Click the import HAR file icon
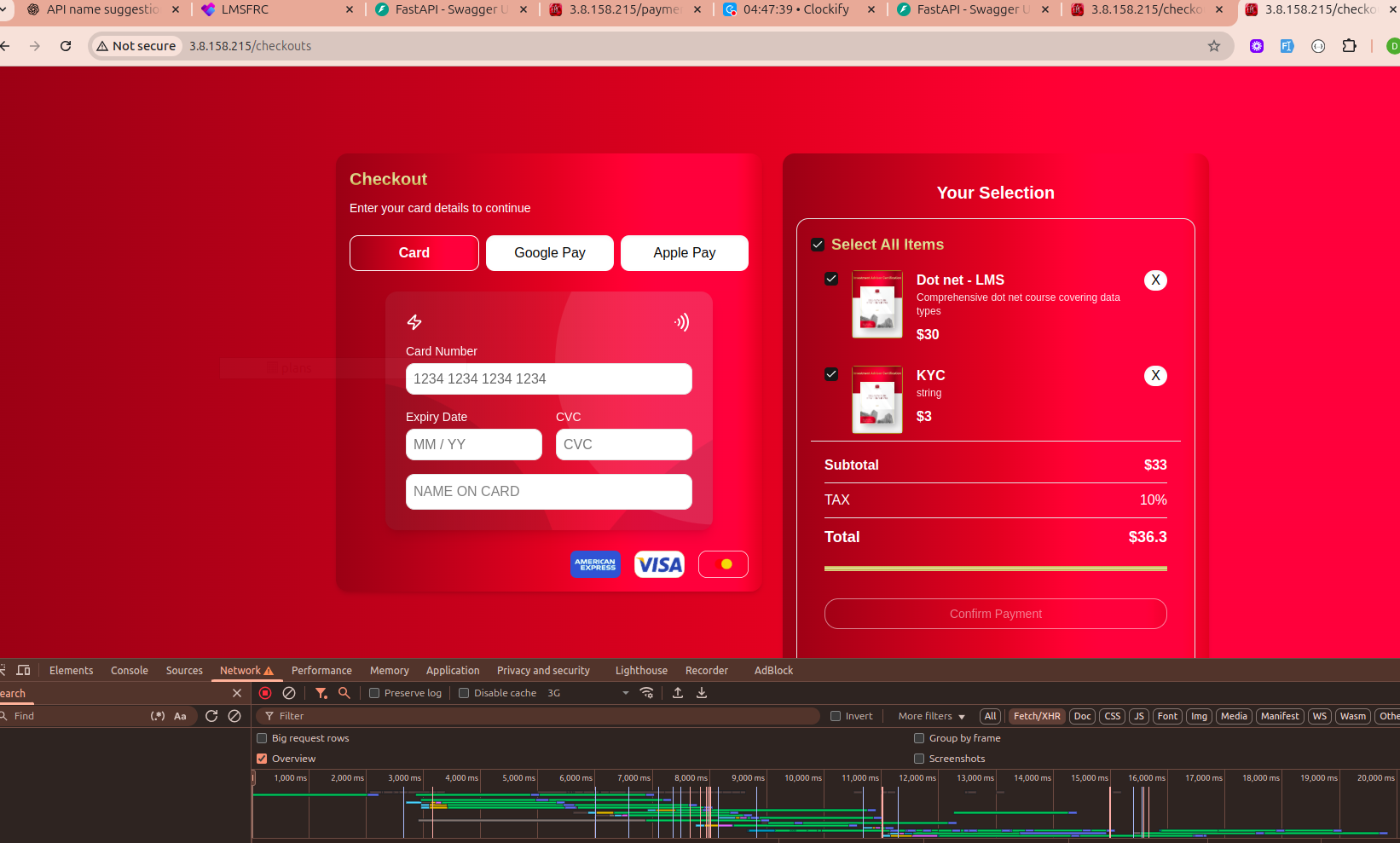 (x=678, y=693)
